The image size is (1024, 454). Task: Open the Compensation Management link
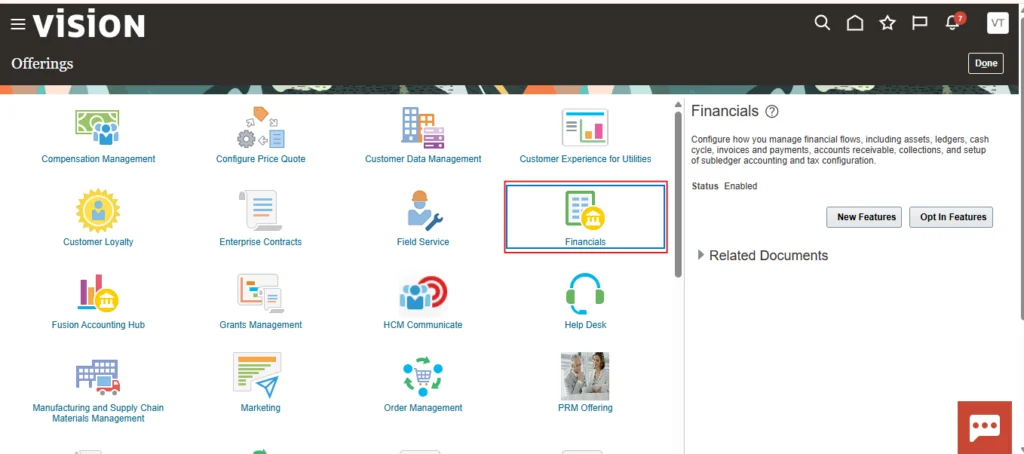(98, 159)
